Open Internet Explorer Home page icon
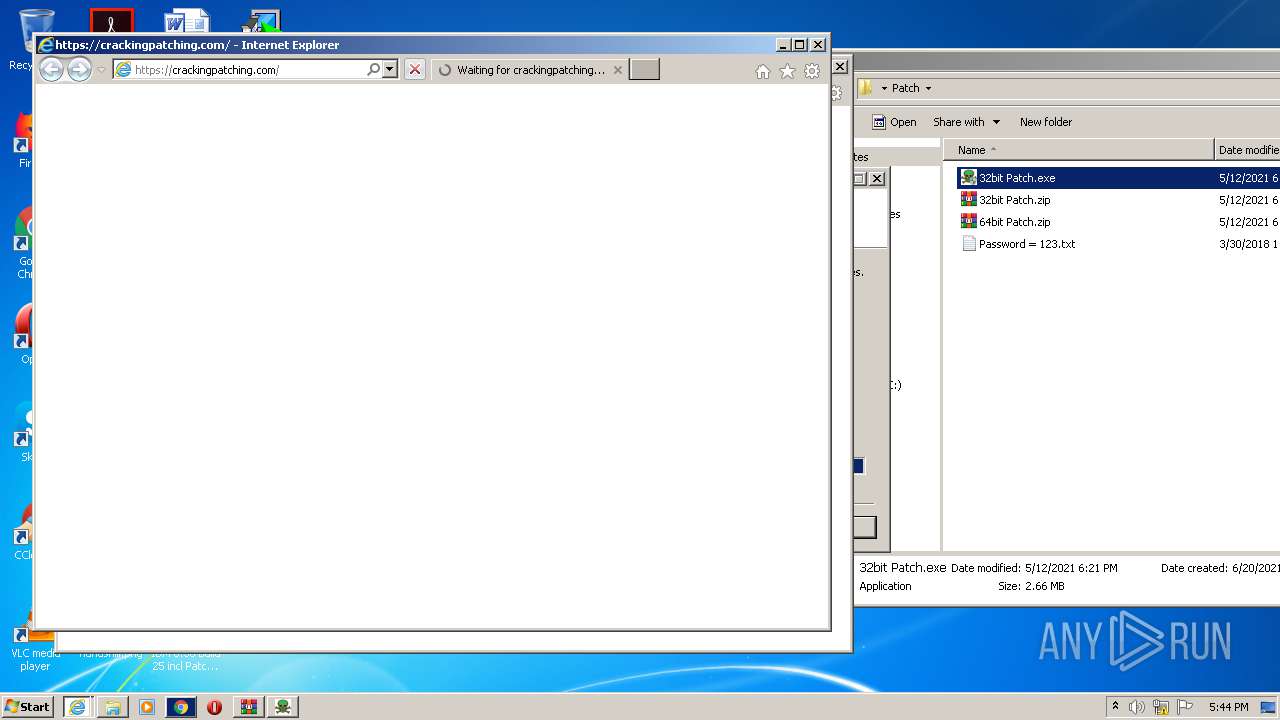 [x=763, y=71]
